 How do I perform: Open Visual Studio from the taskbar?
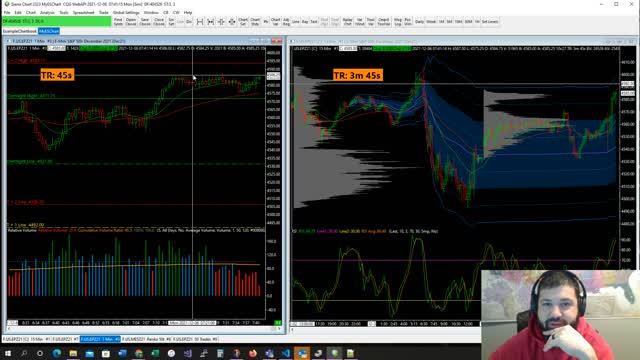188,353
